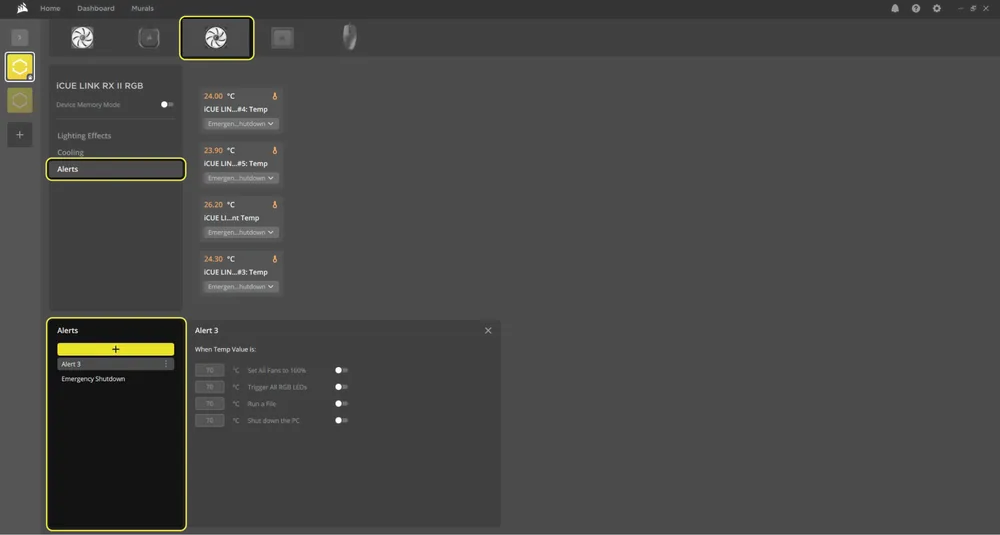Open iCUE settings gear
Viewport: 1000px width, 535px height.
[936, 8]
